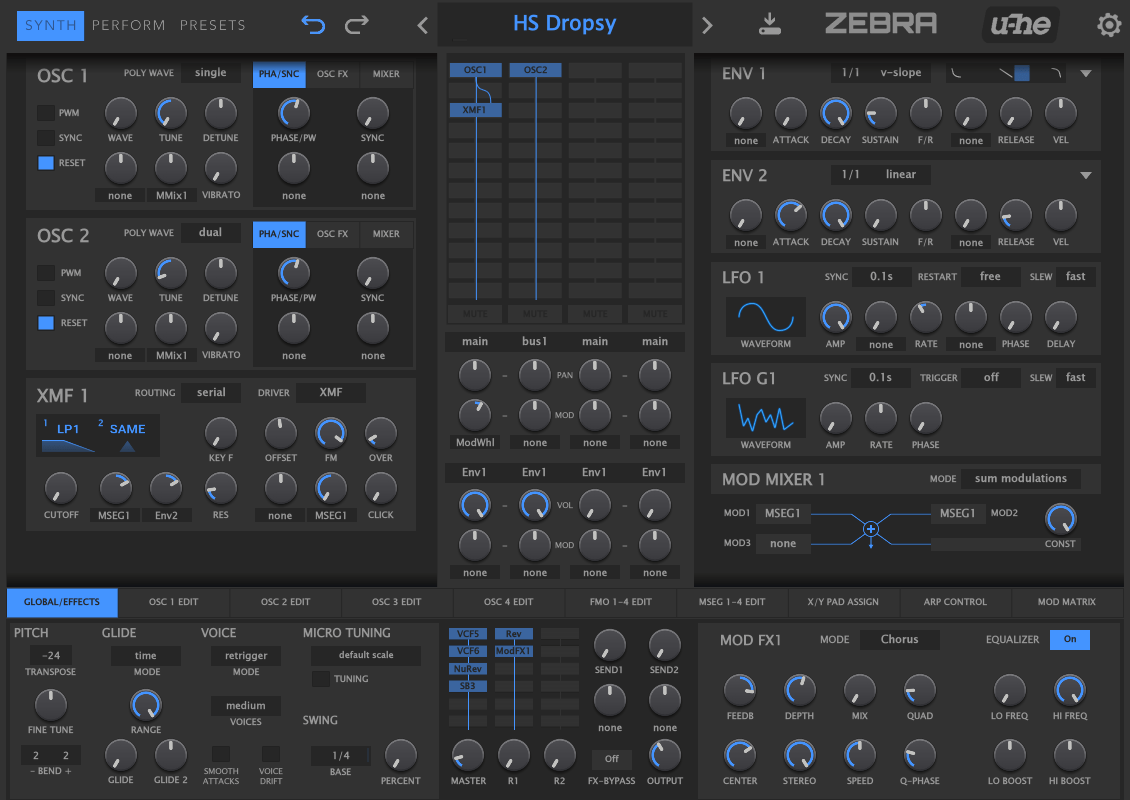Disable OSC 2 RESET checkbox

(45, 323)
